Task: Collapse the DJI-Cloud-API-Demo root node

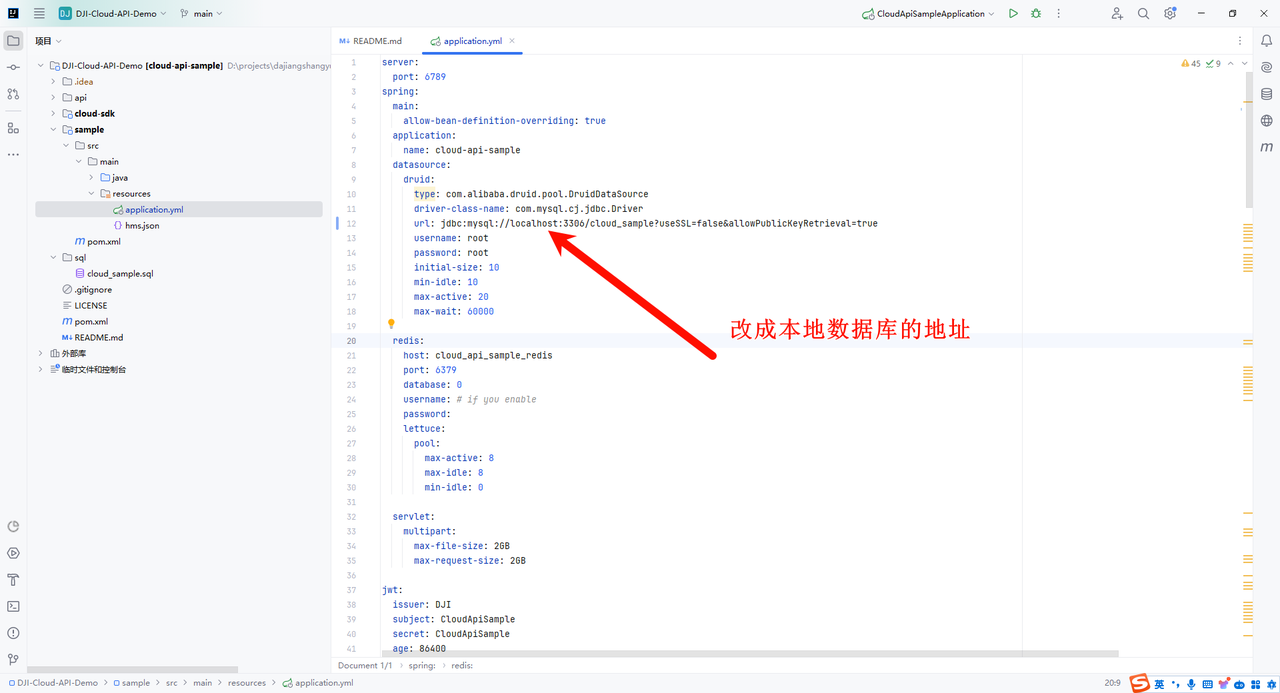Action: pyautogui.click(x=41, y=66)
